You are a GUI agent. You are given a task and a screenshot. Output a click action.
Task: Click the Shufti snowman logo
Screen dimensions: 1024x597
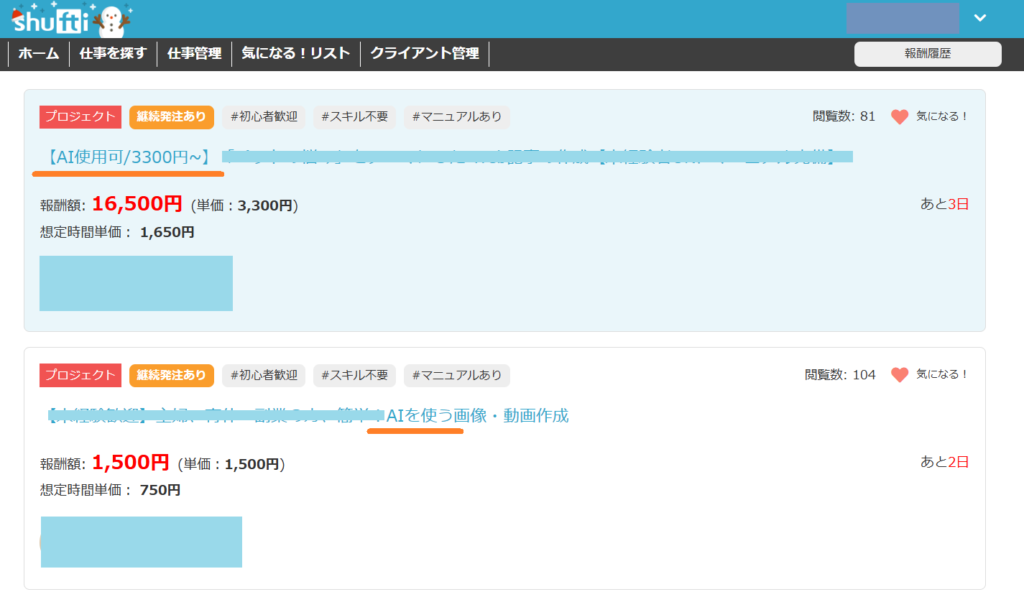point(72,18)
